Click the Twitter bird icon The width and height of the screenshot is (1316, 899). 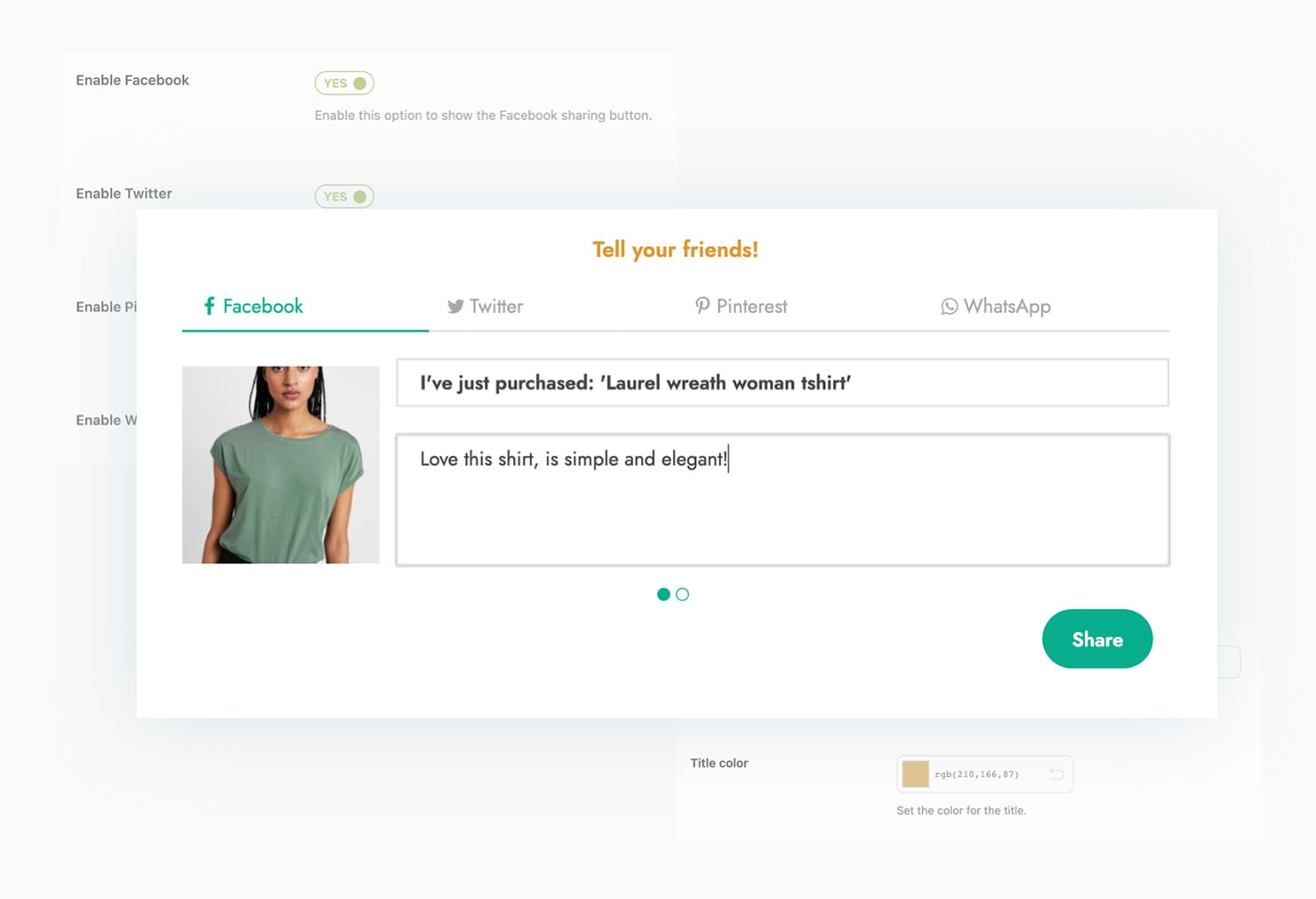455,307
